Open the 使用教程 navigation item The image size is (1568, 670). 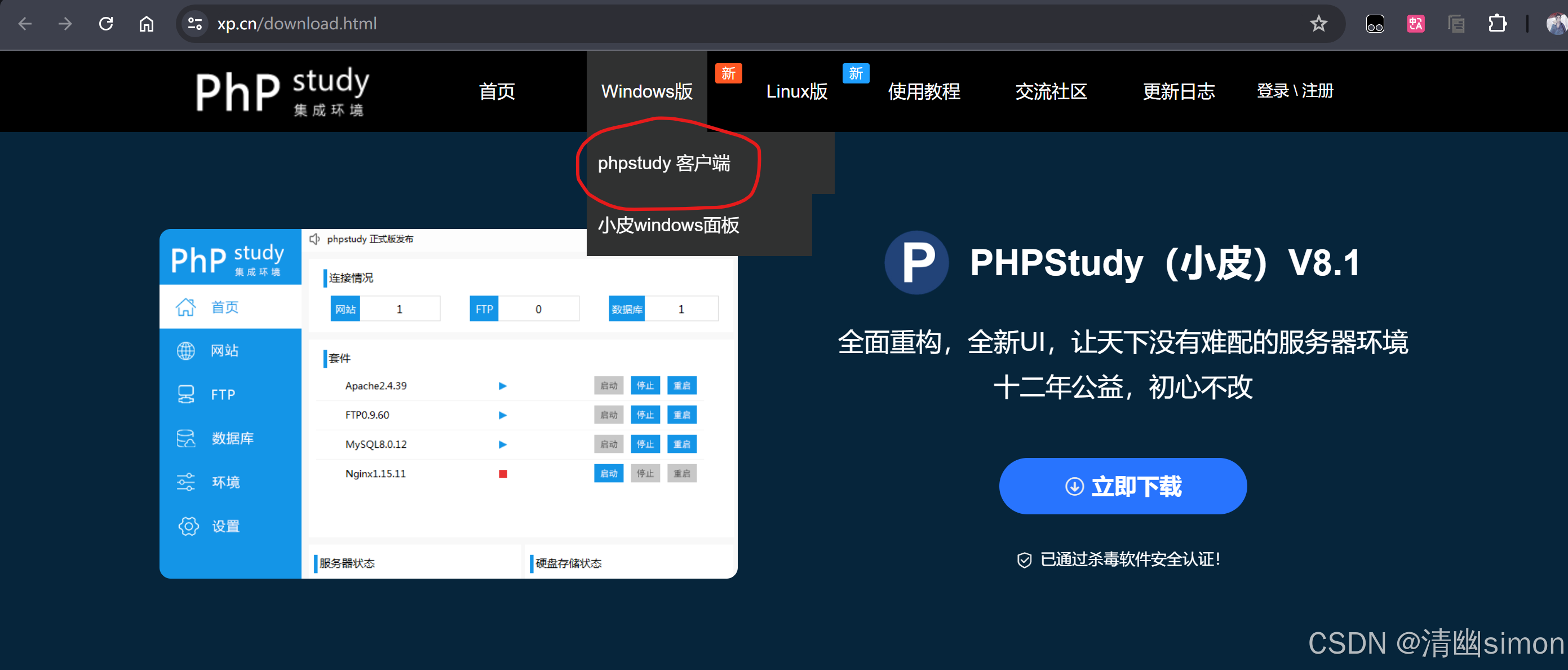(923, 91)
